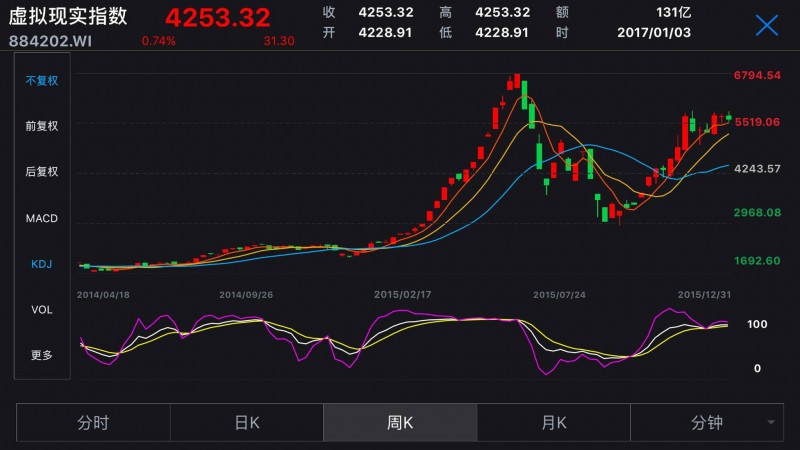
Task: Click the 2015/07/24 date axis label
Action: (x=559, y=295)
